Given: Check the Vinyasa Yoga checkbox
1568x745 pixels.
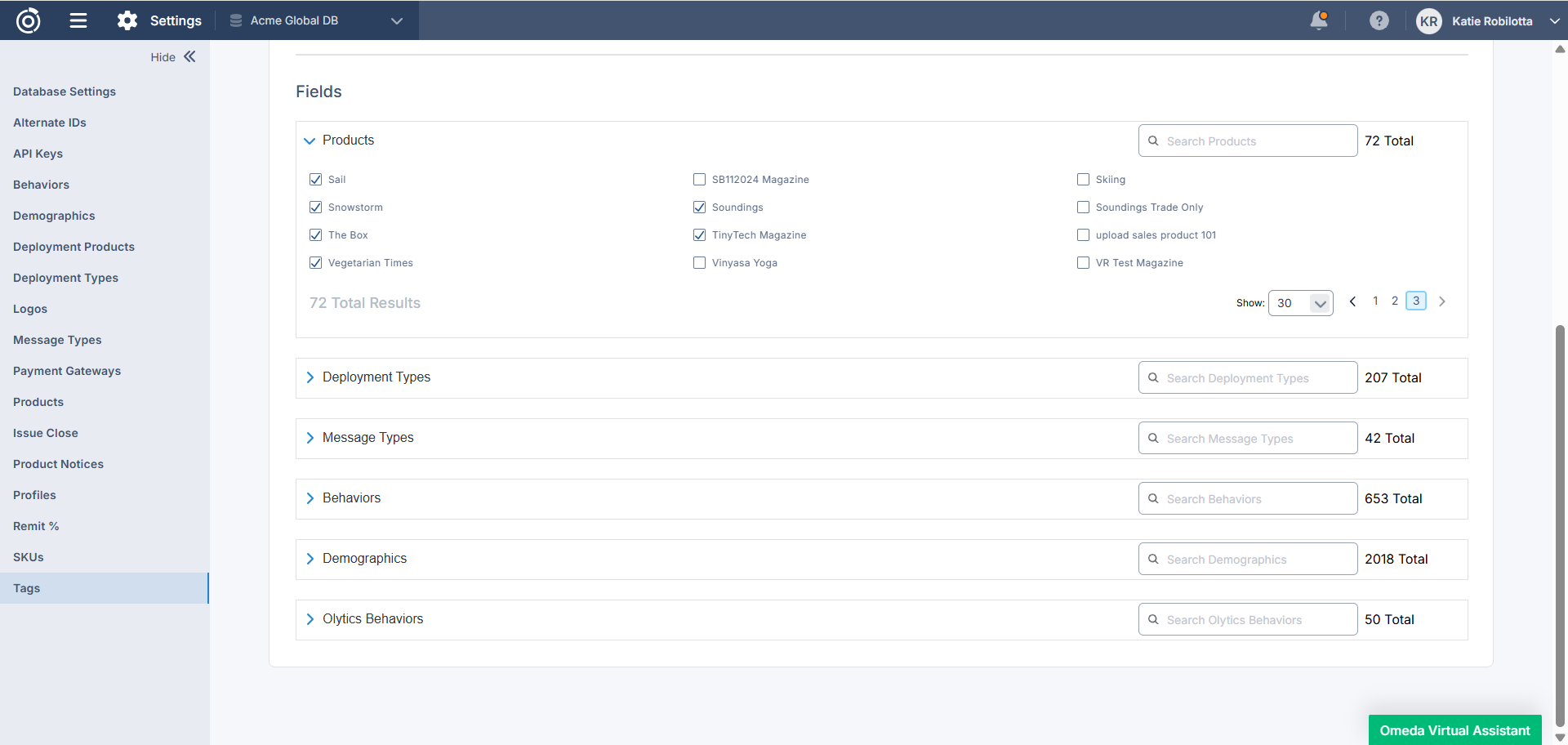Looking at the screenshot, I should click(700, 263).
